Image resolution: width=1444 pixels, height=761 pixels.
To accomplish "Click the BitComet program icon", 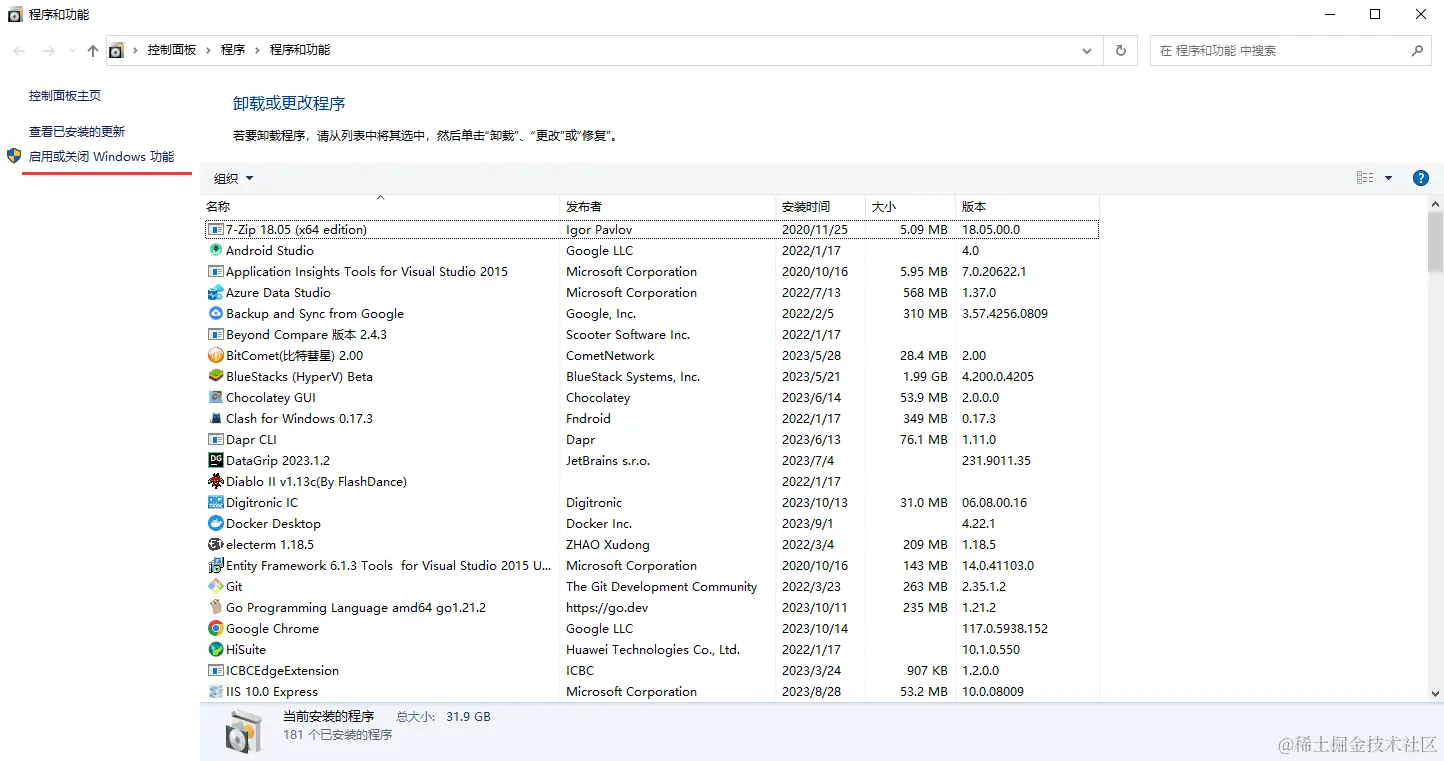I will (215, 356).
